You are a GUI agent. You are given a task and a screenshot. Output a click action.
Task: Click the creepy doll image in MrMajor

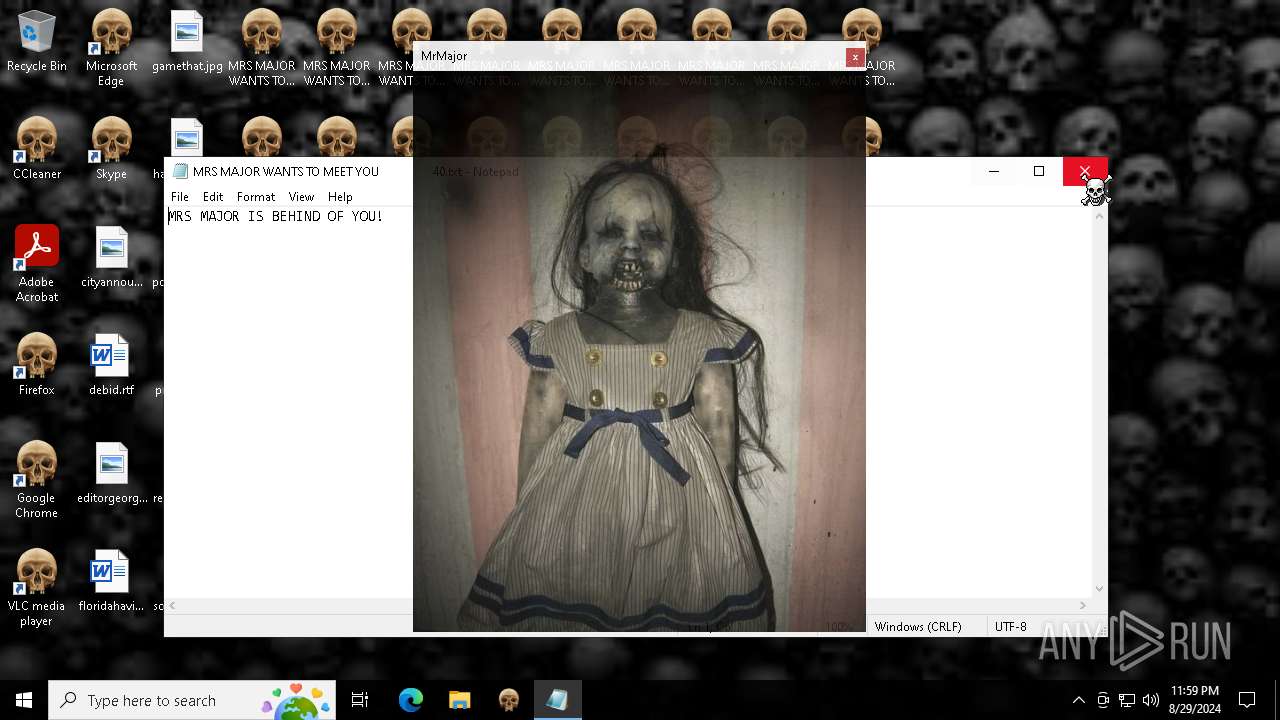[639, 351]
